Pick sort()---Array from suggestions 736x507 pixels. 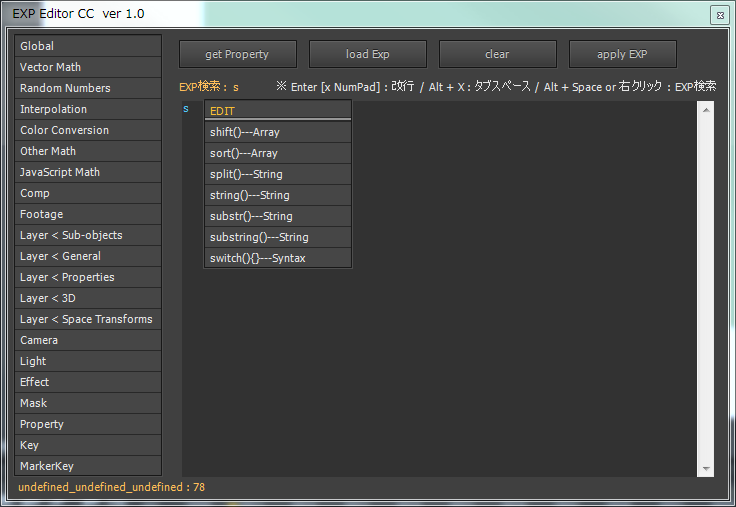278,154
